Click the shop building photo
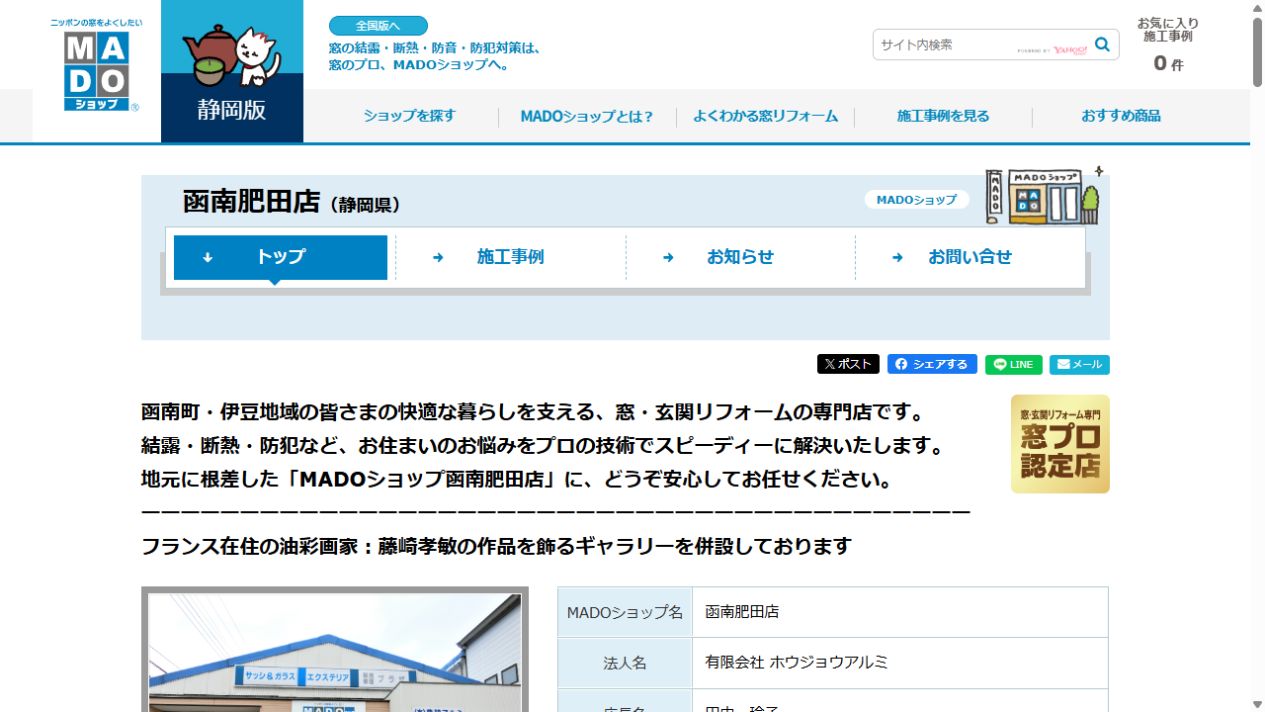1265x712 pixels. coord(335,650)
